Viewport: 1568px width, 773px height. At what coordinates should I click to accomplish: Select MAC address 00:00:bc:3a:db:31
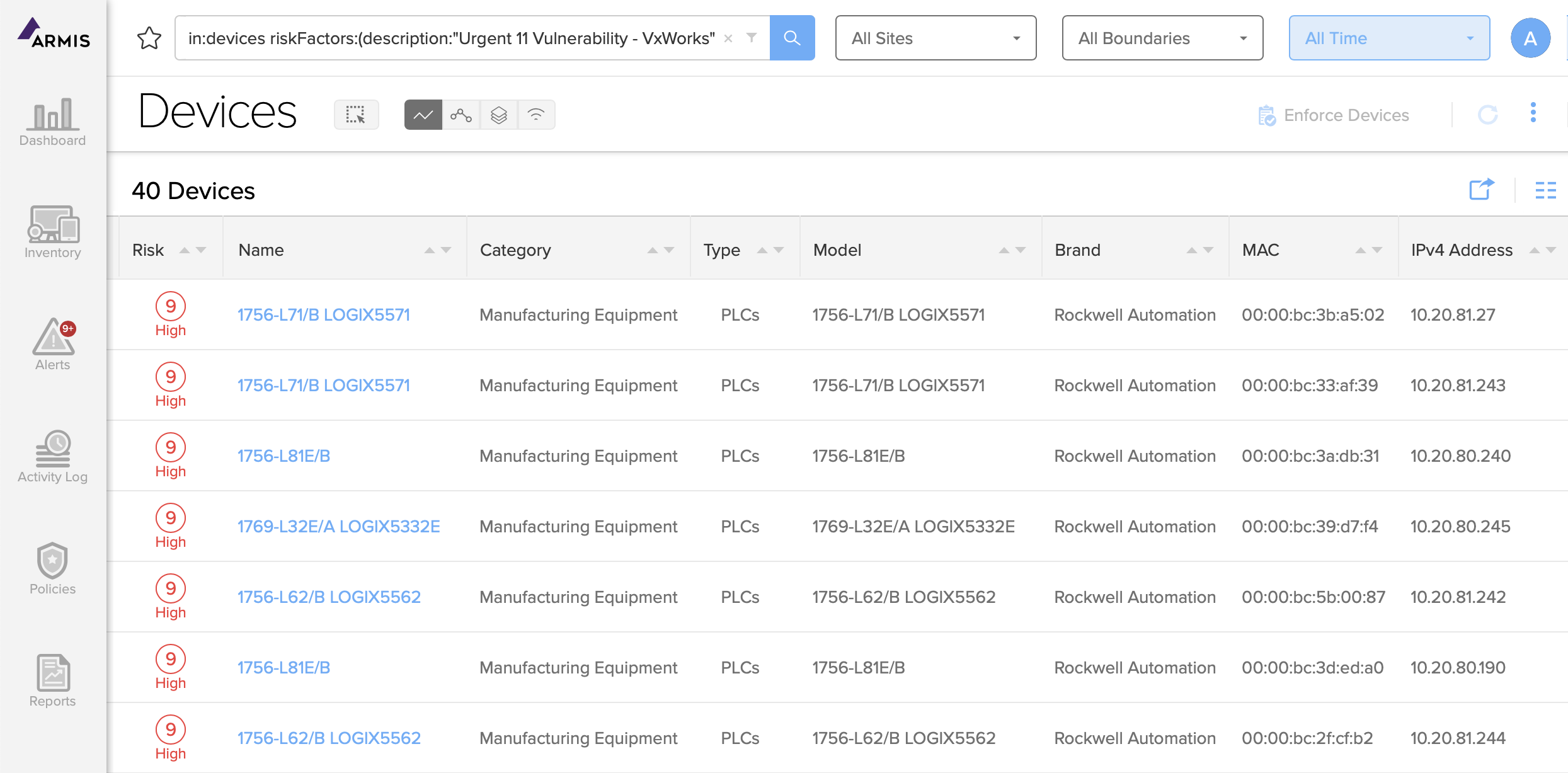[1310, 456]
